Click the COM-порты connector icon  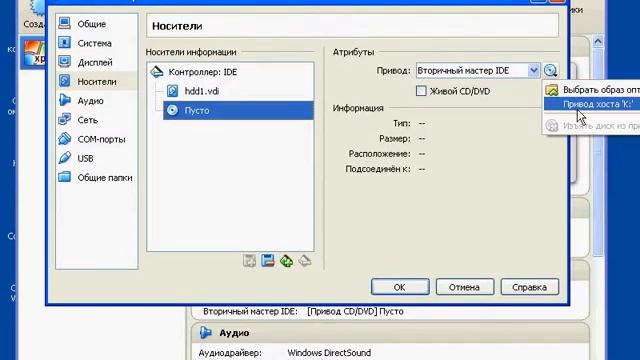[x=64, y=138]
